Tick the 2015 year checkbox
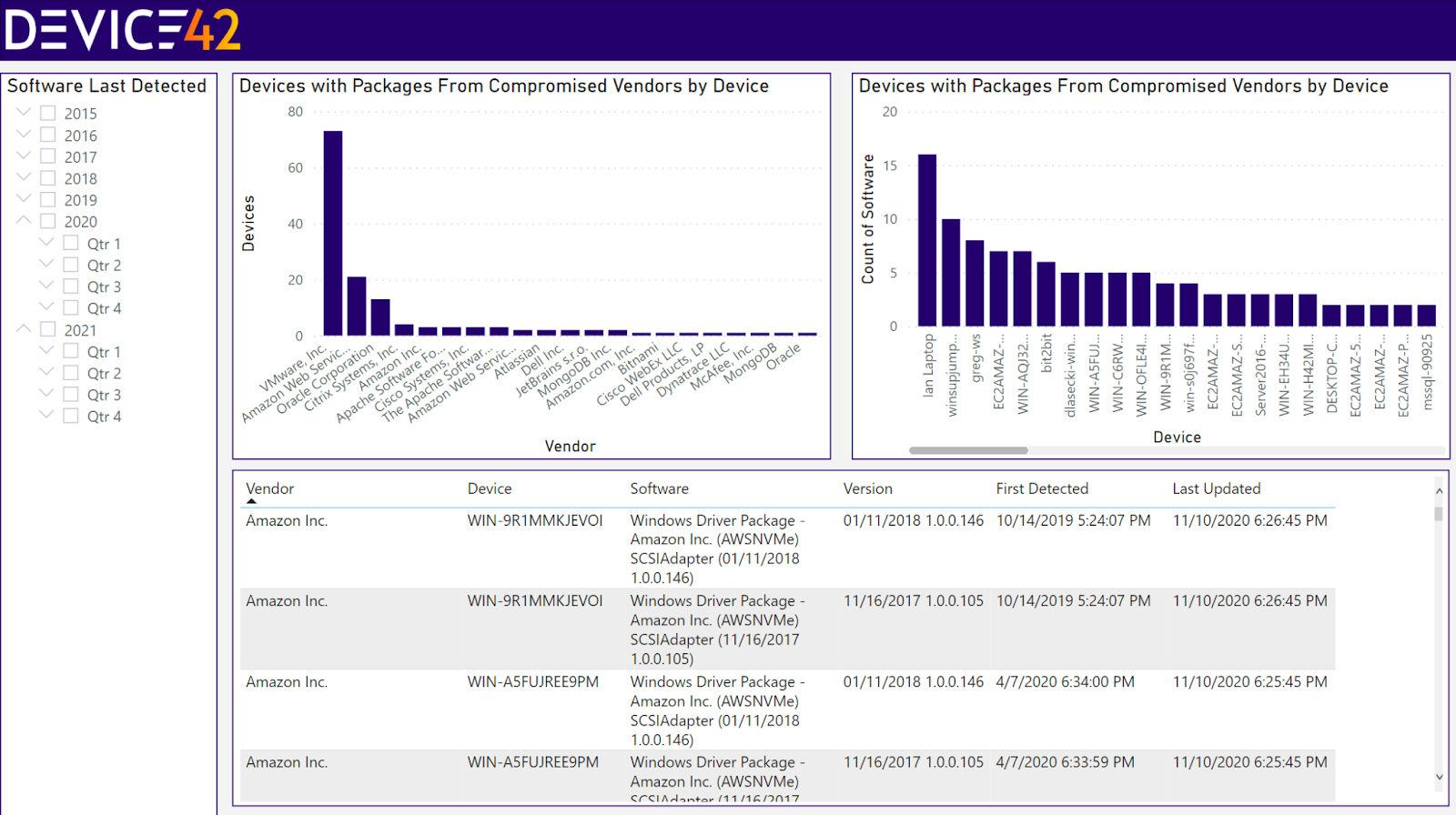This screenshot has height=815, width=1456. (x=48, y=113)
